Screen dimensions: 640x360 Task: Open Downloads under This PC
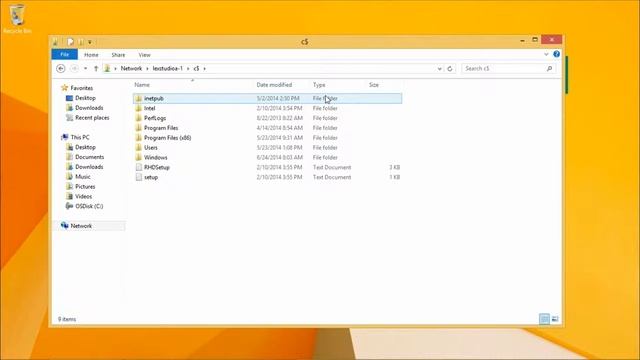tap(89, 167)
